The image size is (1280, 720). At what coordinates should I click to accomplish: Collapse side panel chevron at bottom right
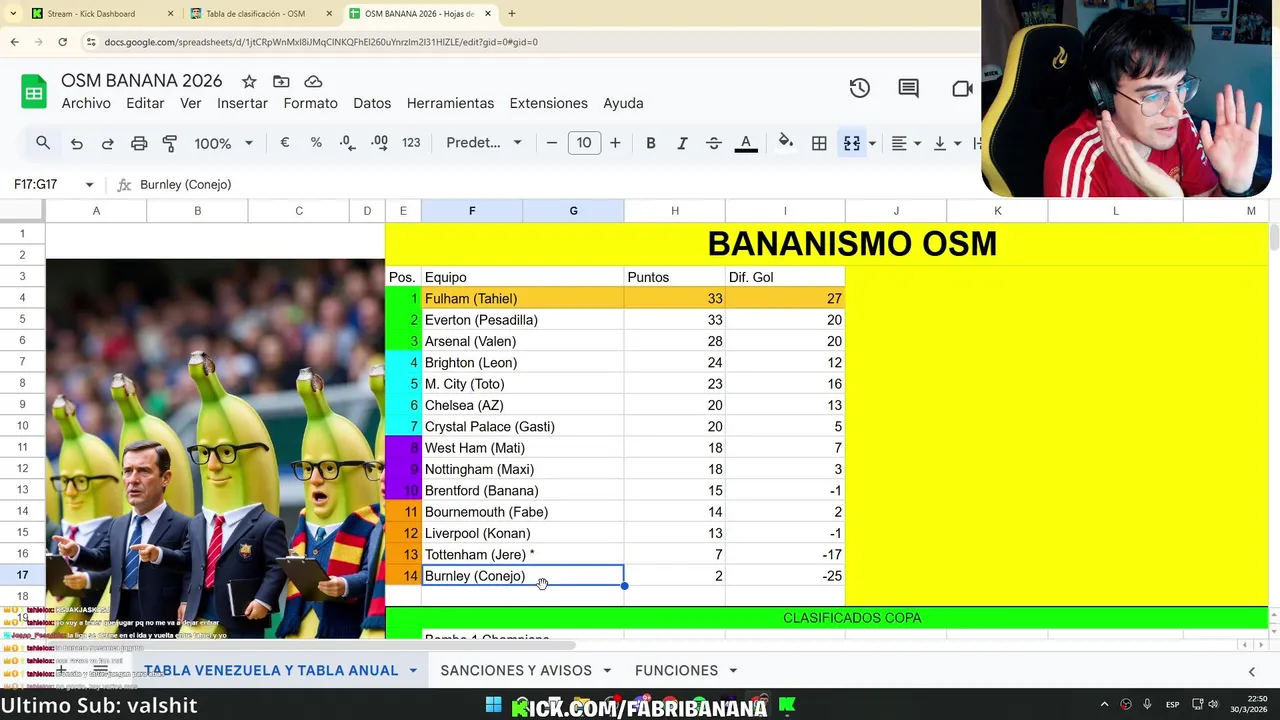[1251, 671]
